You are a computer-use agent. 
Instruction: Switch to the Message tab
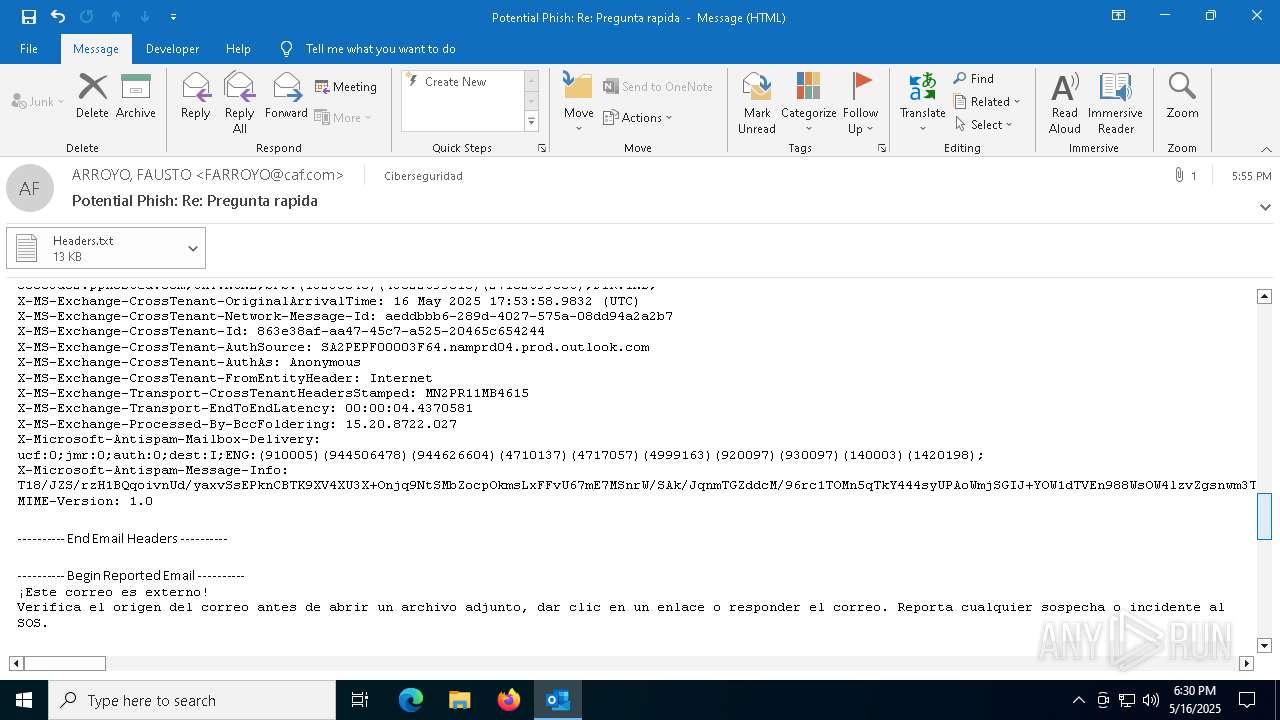pyautogui.click(x=96, y=49)
